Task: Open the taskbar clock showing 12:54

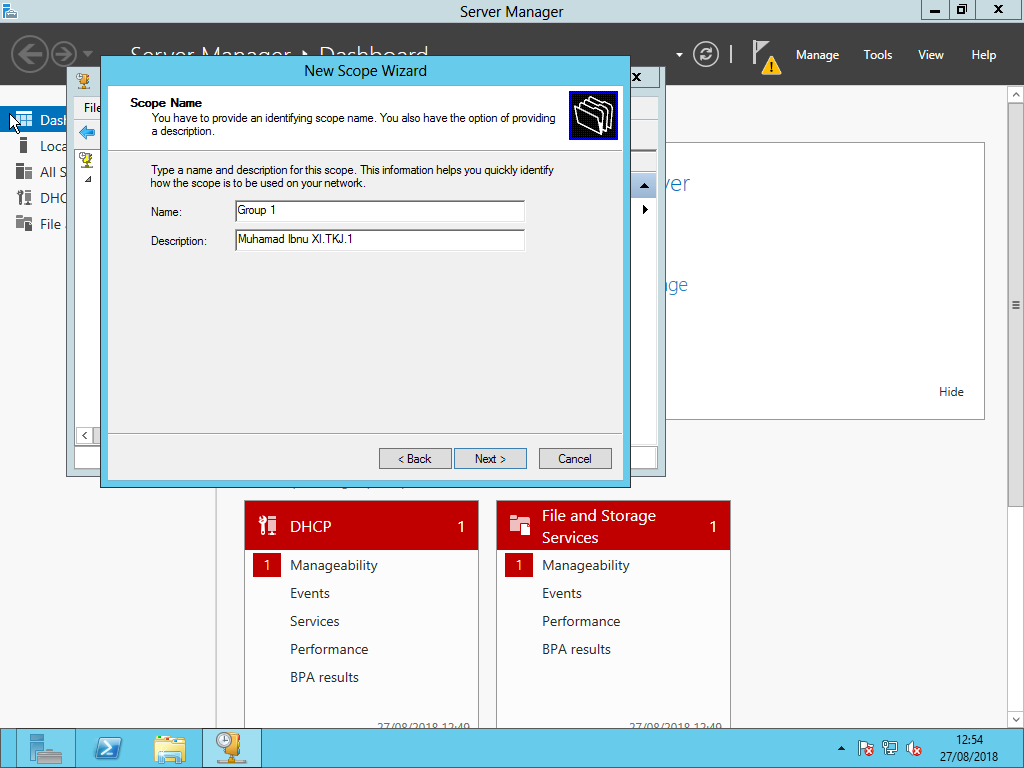Action: [x=969, y=748]
